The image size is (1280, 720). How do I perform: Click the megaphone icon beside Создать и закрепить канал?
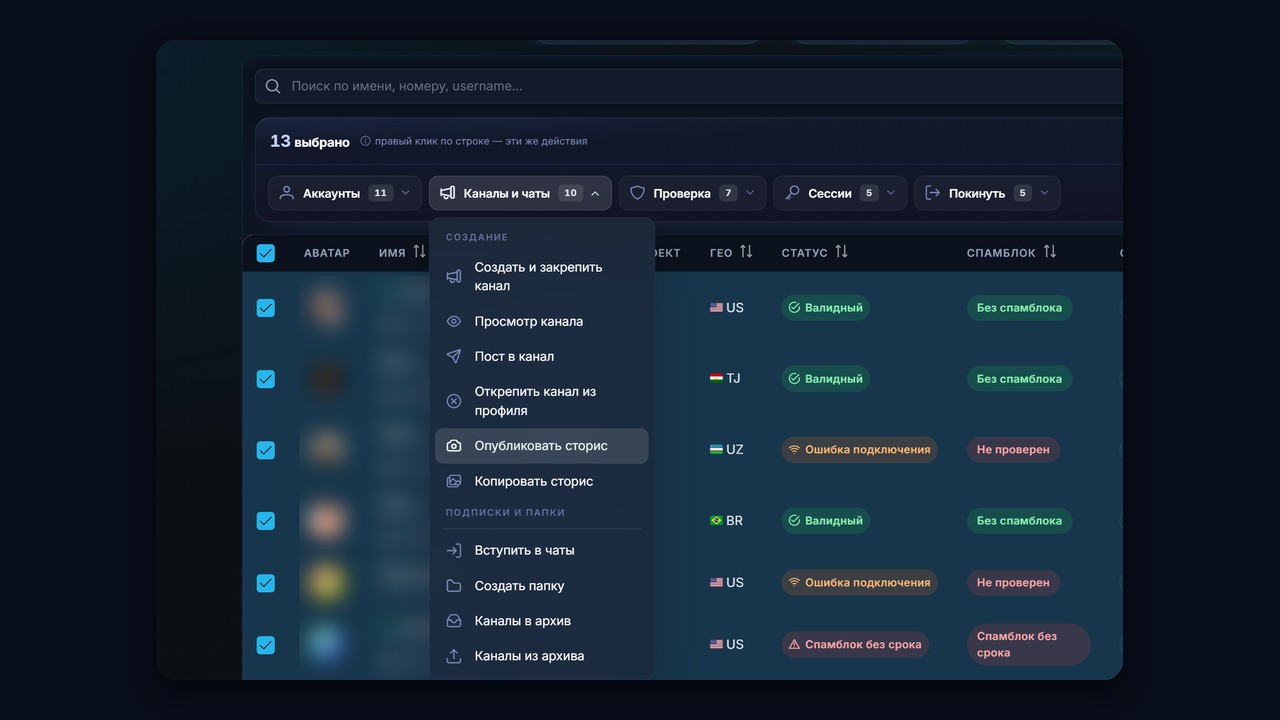(454, 276)
